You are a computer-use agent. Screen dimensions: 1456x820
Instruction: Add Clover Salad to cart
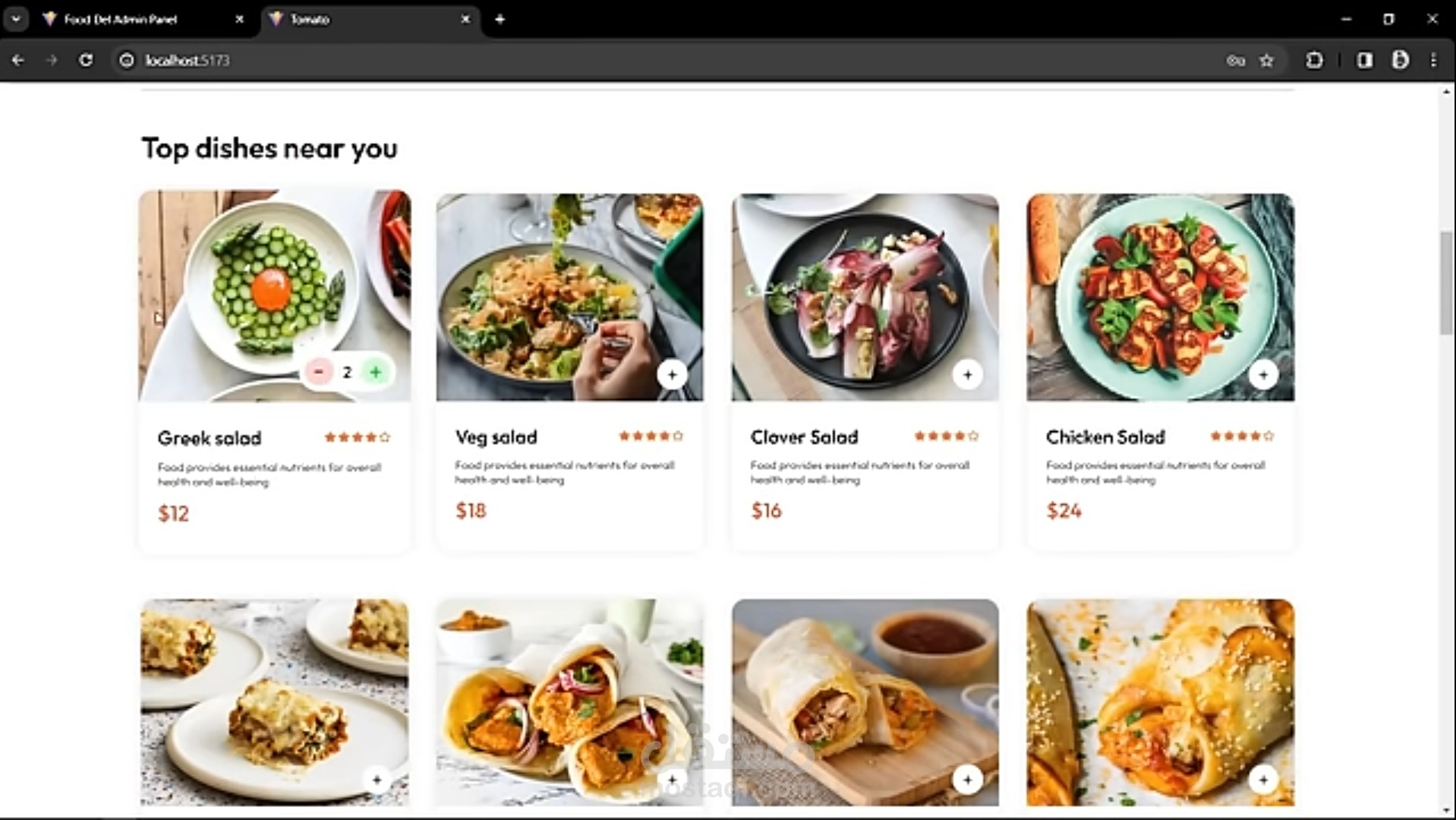coord(967,374)
